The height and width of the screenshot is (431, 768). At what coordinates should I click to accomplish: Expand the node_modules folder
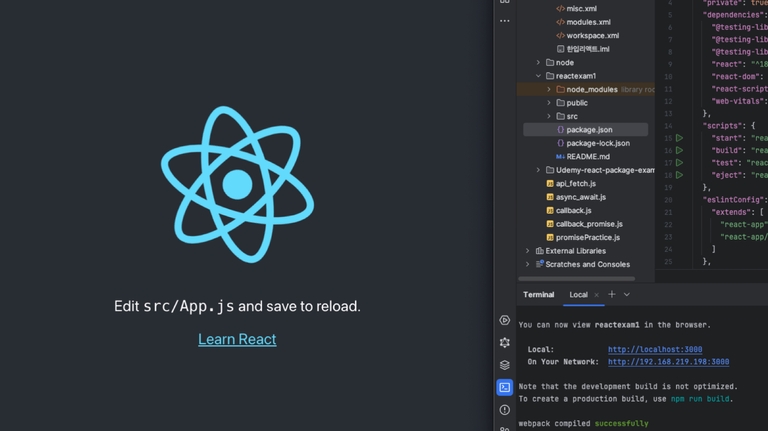549,90
